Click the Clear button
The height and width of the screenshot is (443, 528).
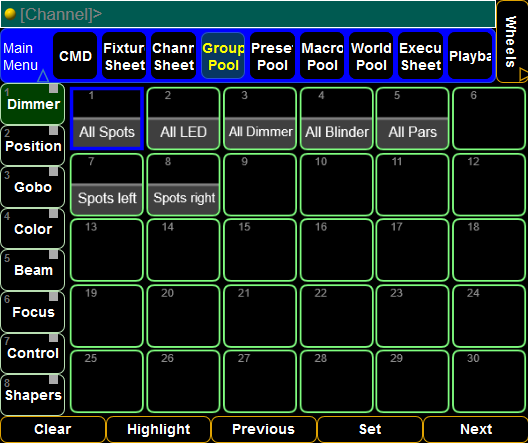coord(53,429)
